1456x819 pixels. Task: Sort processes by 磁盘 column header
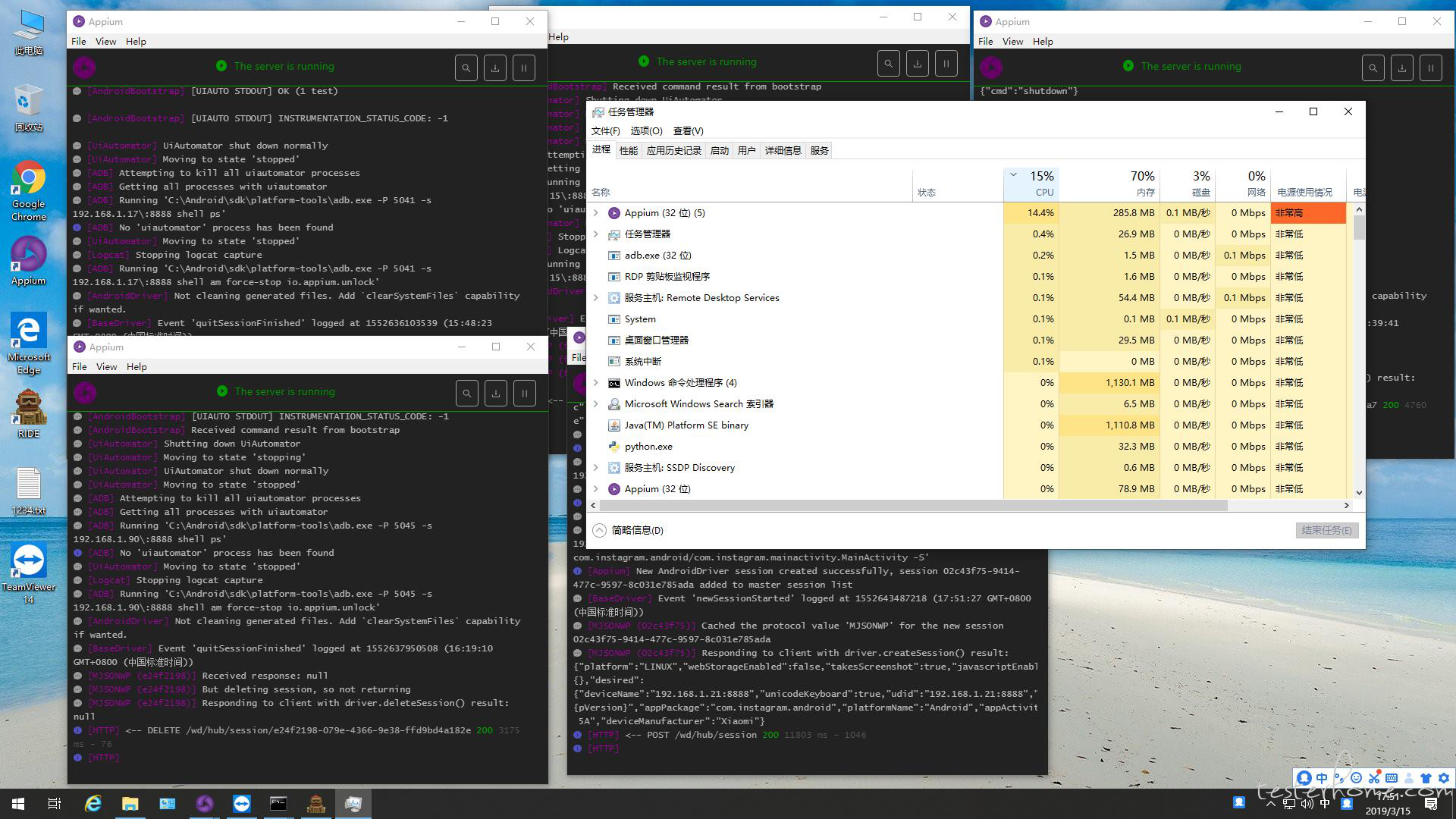coord(1187,184)
